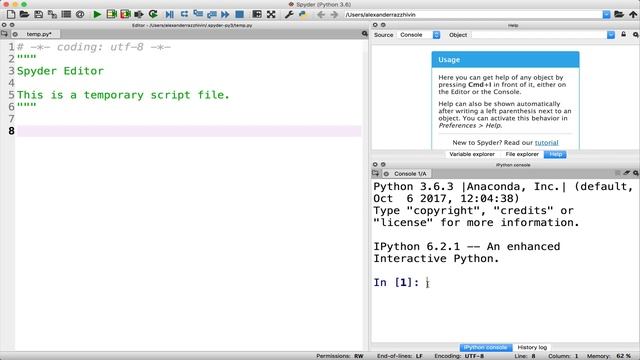
Task: Click editor line 8 highlighted row
Action: point(189,131)
